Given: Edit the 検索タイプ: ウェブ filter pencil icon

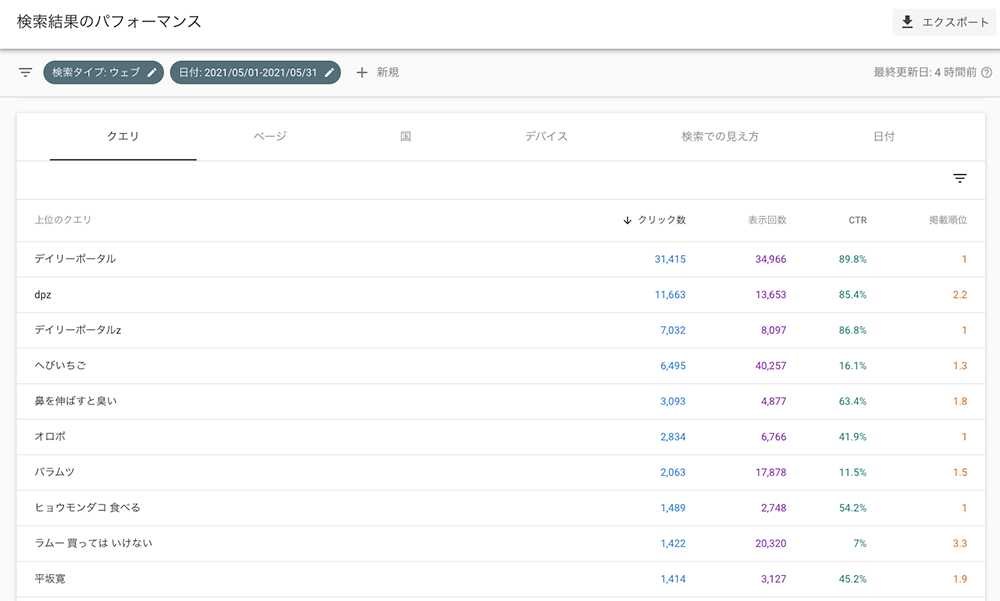Looking at the screenshot, I should coord(152,73).
